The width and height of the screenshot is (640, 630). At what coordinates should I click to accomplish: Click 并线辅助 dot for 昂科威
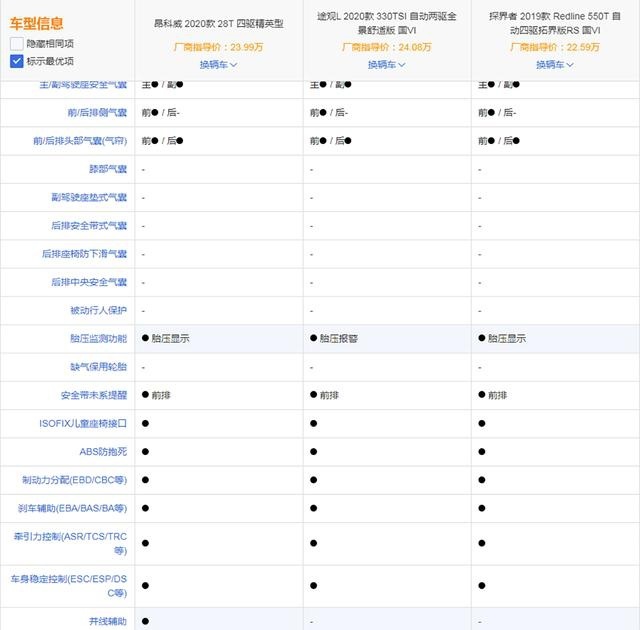point(145,621)
